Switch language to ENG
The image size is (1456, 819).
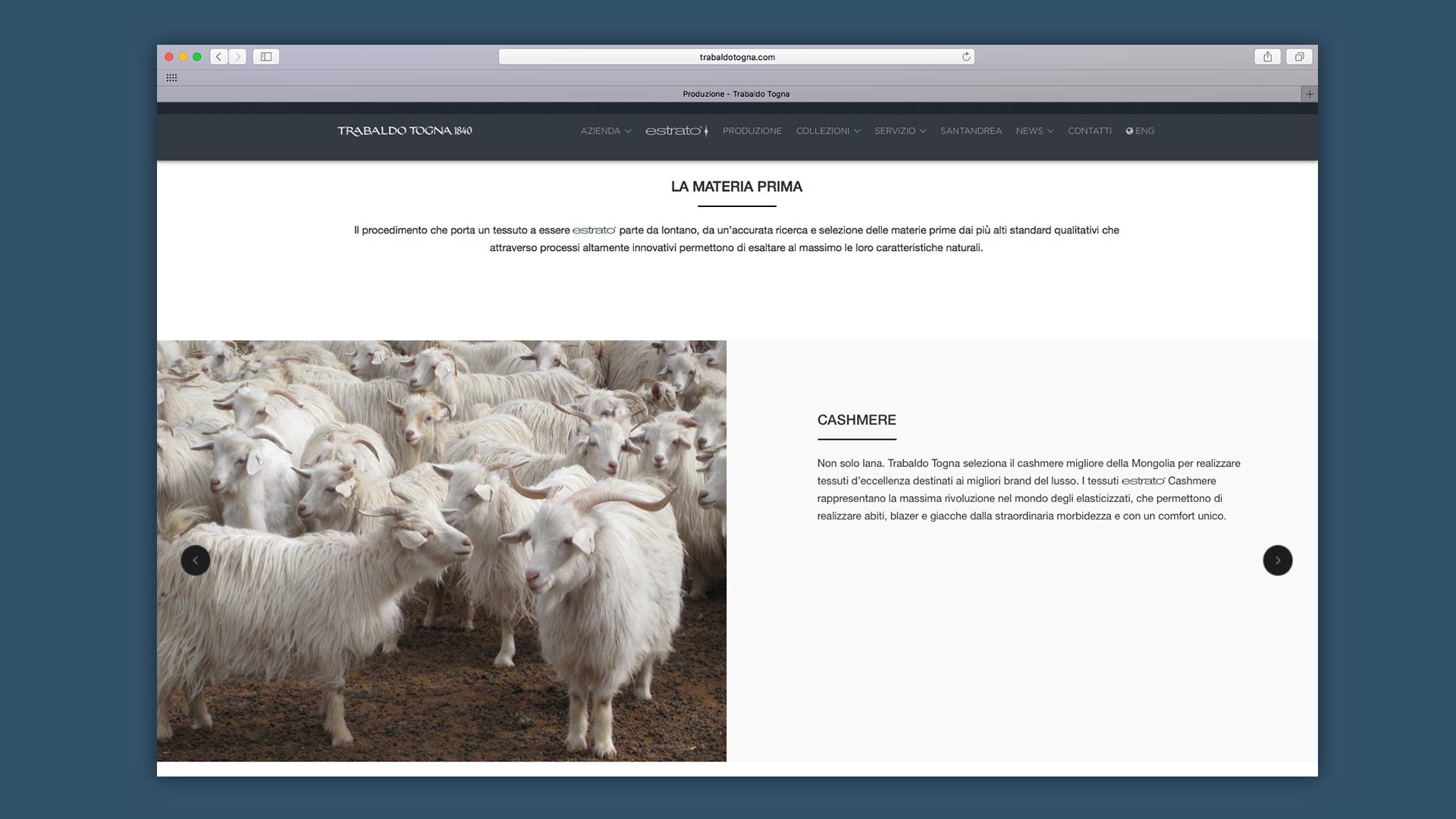1140,131
